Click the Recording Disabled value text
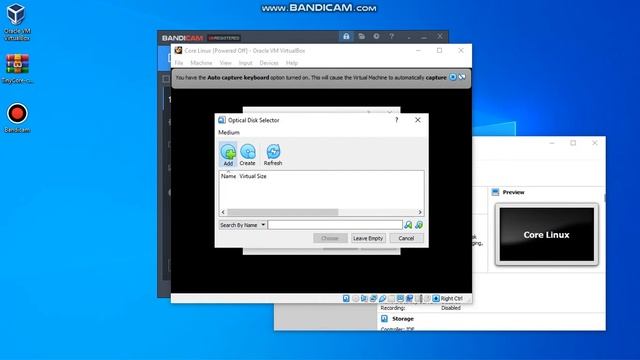 tap(451, 308)
